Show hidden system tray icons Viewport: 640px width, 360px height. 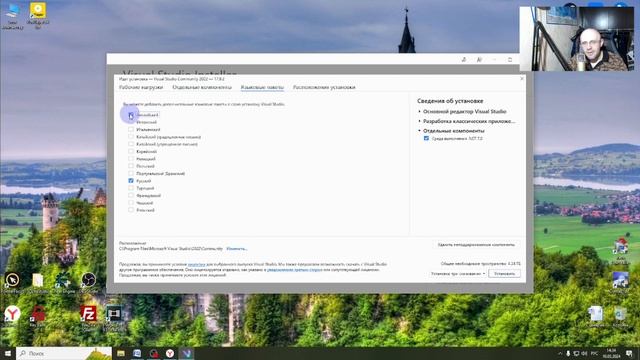[x=560, y=353]
